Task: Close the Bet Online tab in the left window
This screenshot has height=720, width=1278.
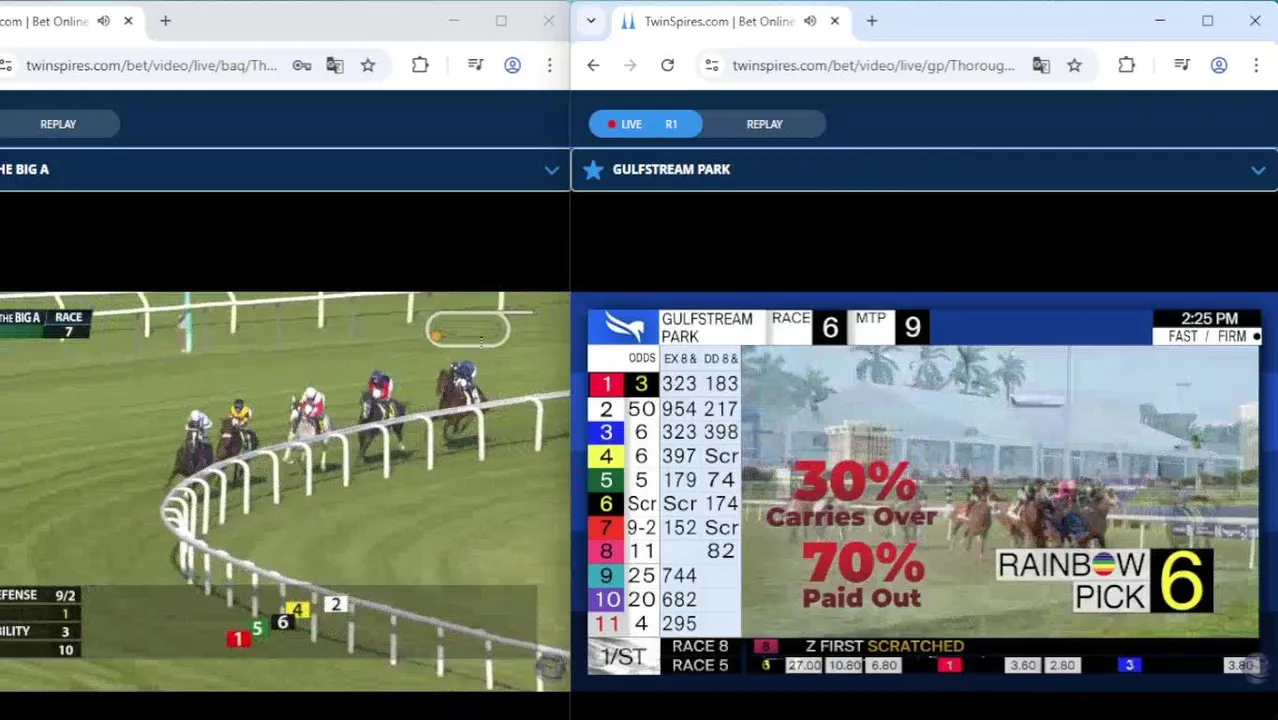Action: 128,21
